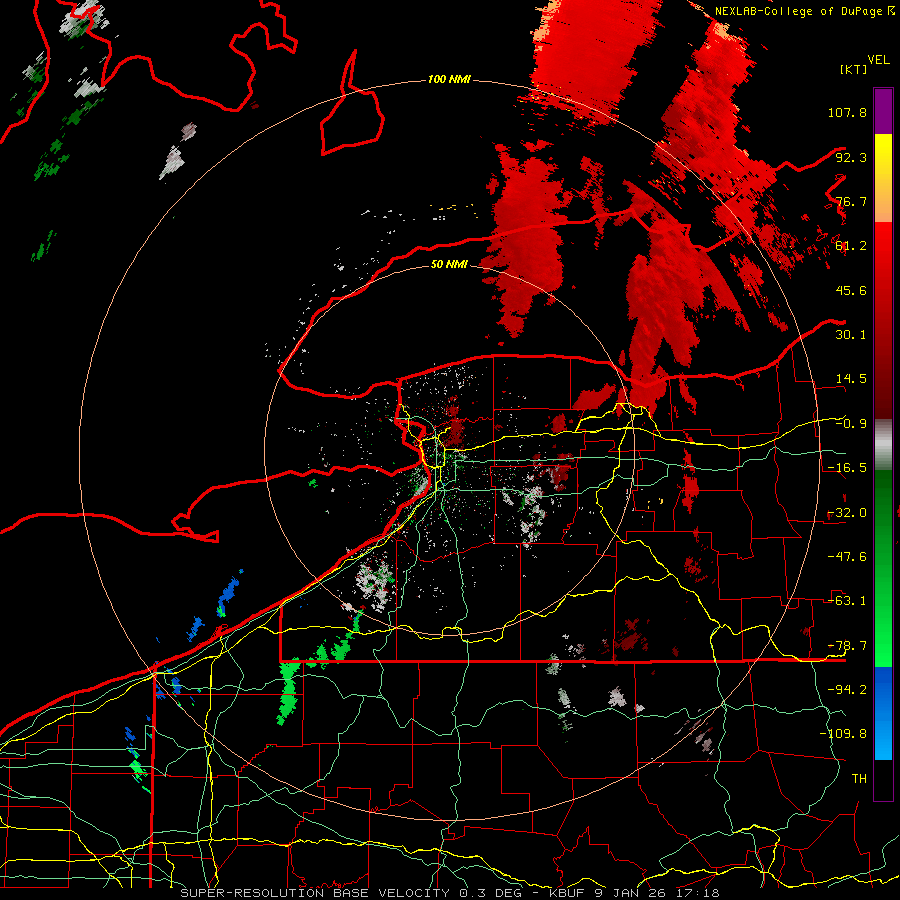Click the TH label on legend
Image resolution: width=900 pixels, height=900 pixels.
(x=859, y=778)
